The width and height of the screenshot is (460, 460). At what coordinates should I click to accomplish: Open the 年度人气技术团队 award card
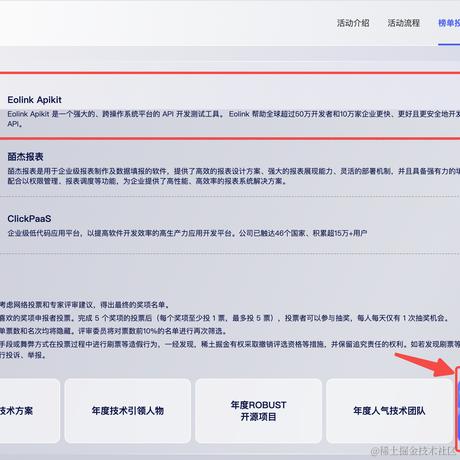click(389, 411)
